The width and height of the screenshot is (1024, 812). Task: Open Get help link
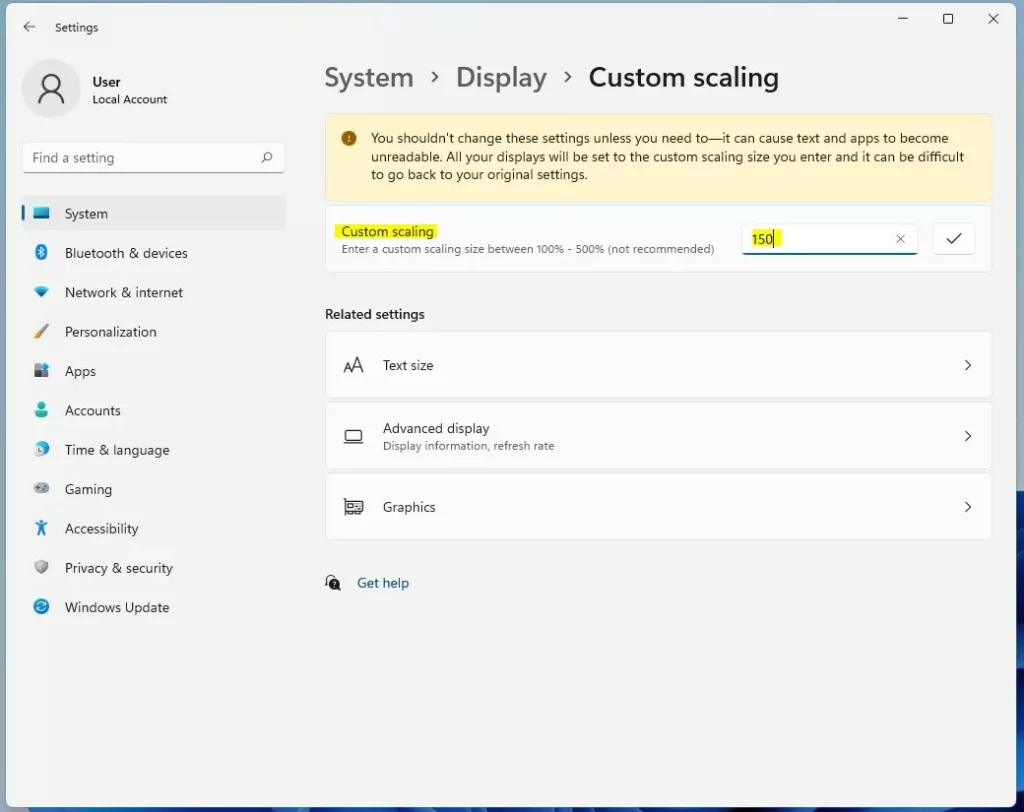(383, 583)
